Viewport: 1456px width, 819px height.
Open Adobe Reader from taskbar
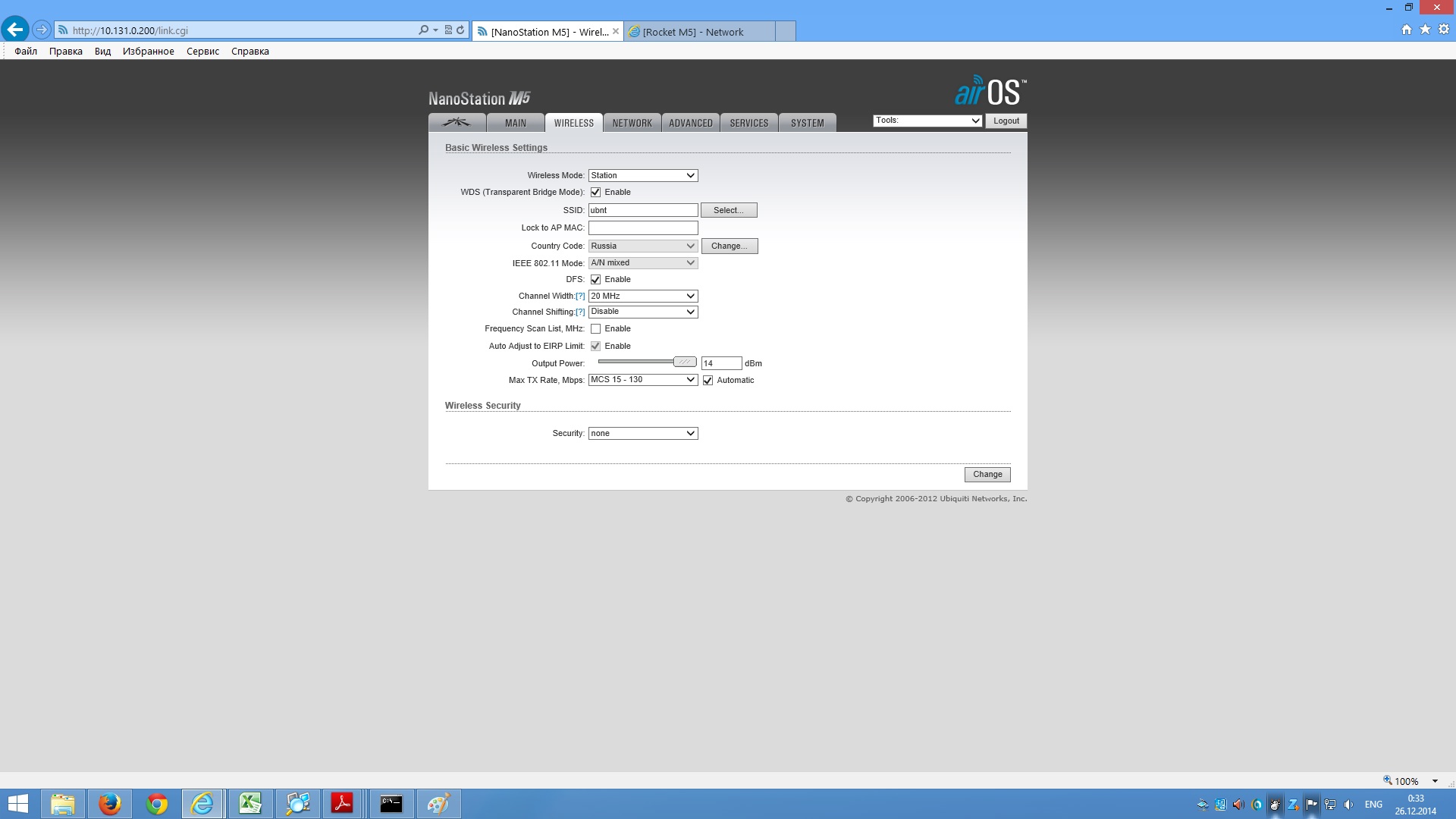tap(343, 804)
